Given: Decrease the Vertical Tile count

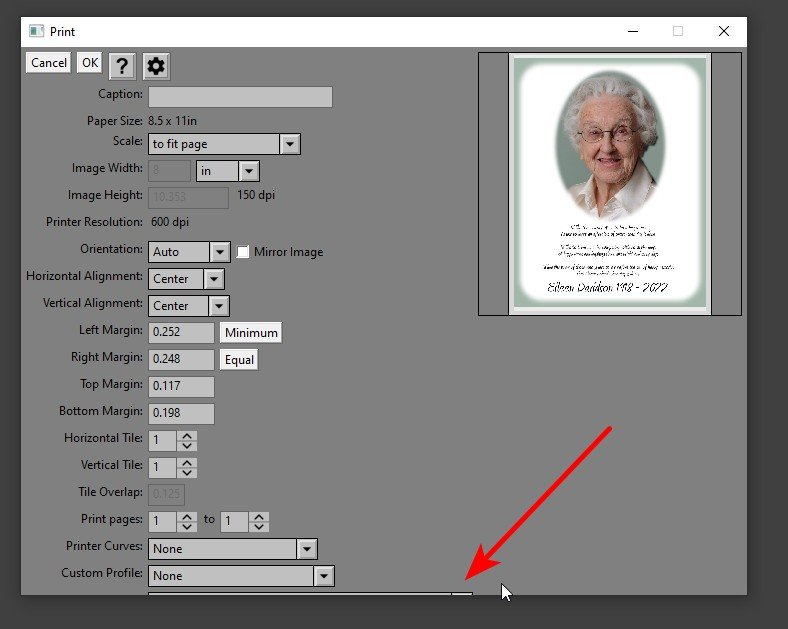Looking at the screenshot, I should pyautogui.click(x=188, y=472).
